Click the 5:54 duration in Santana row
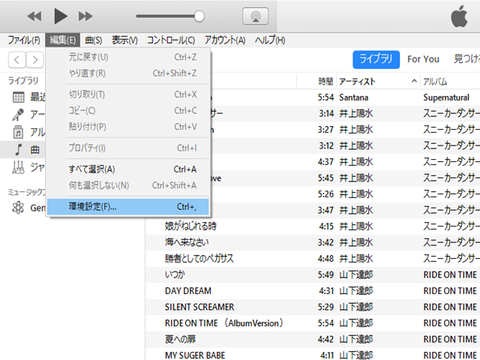Screen dimensions: 480x360 point(326,98)
